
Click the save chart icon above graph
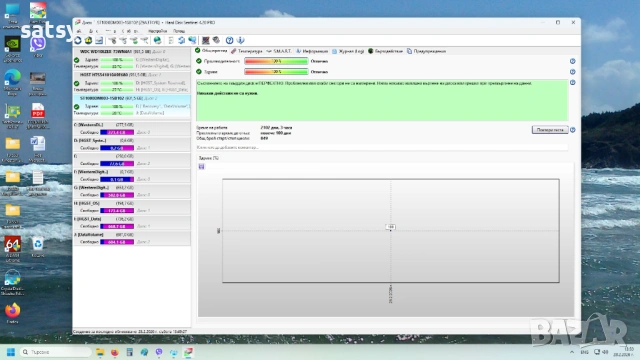202,167
